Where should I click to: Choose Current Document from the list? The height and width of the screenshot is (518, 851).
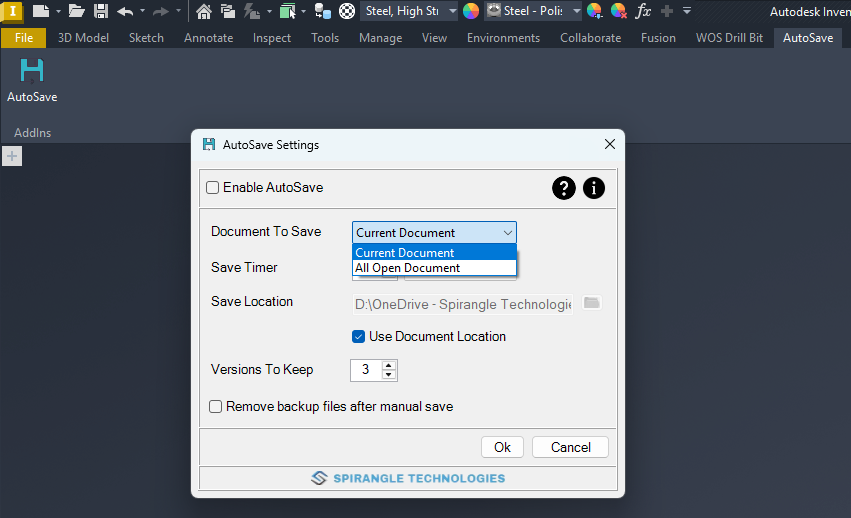[434, 252]
